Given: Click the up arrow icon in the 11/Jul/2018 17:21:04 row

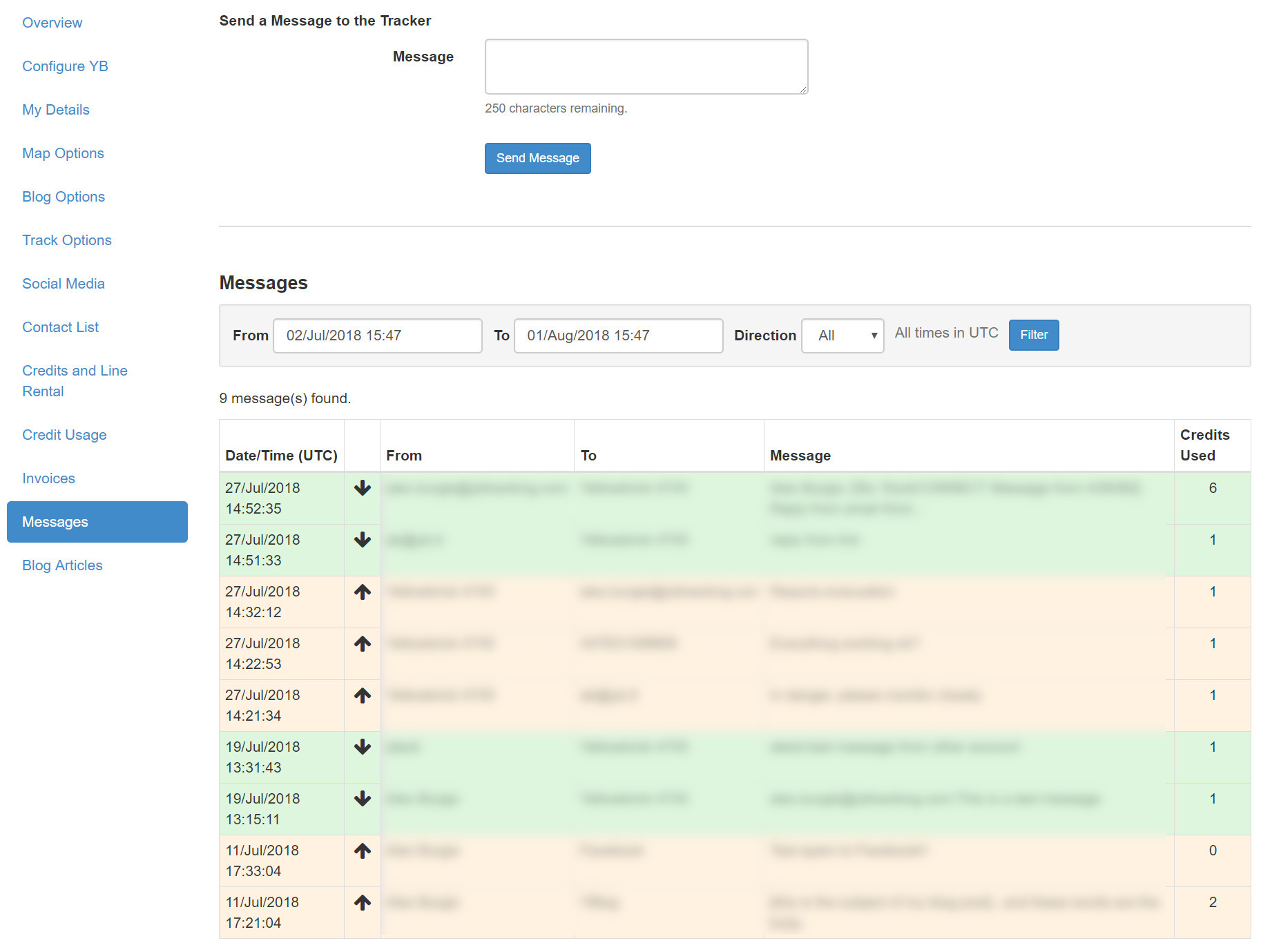Looking at the screenshot, I should click(x=363, y=902).
